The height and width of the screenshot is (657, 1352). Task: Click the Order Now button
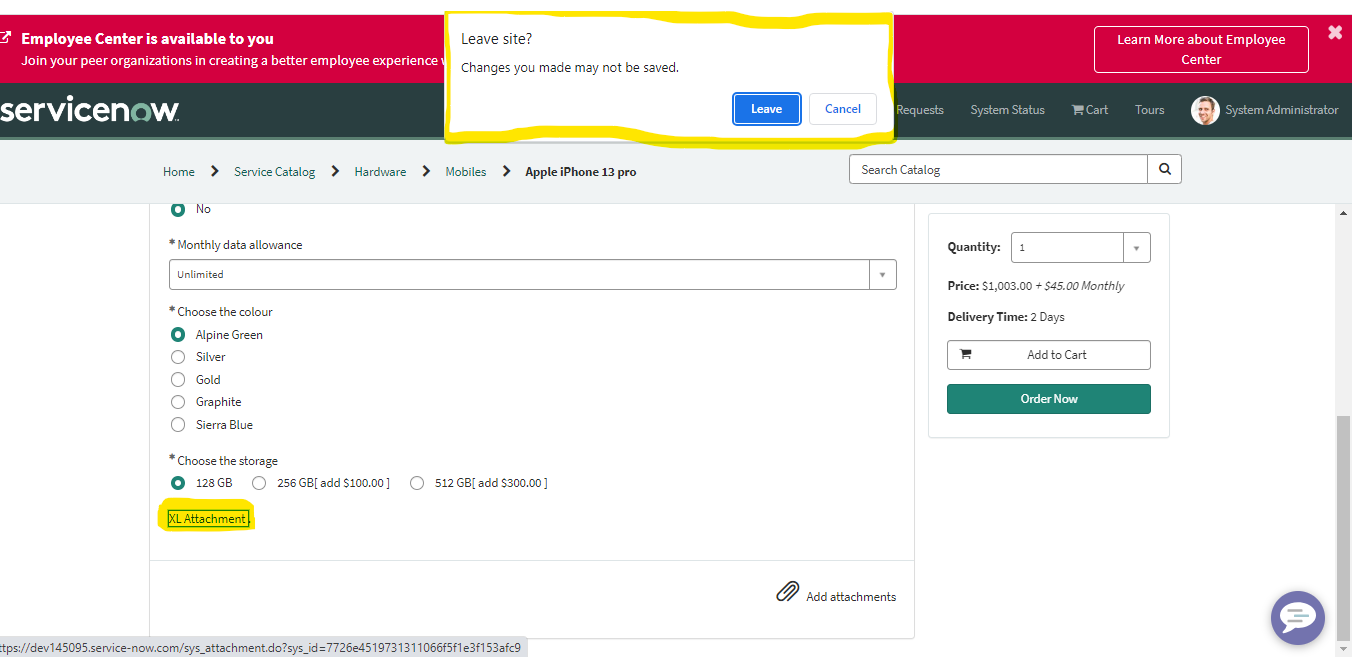point(1049,399)
